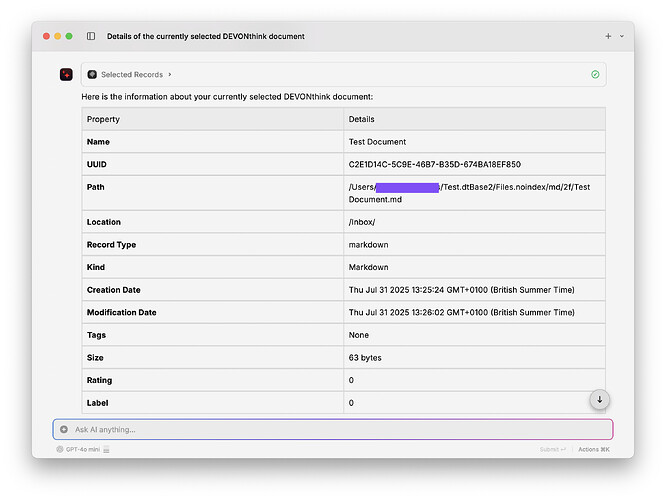
Task: Click the Creation Date row label
Action: (113, 290)
